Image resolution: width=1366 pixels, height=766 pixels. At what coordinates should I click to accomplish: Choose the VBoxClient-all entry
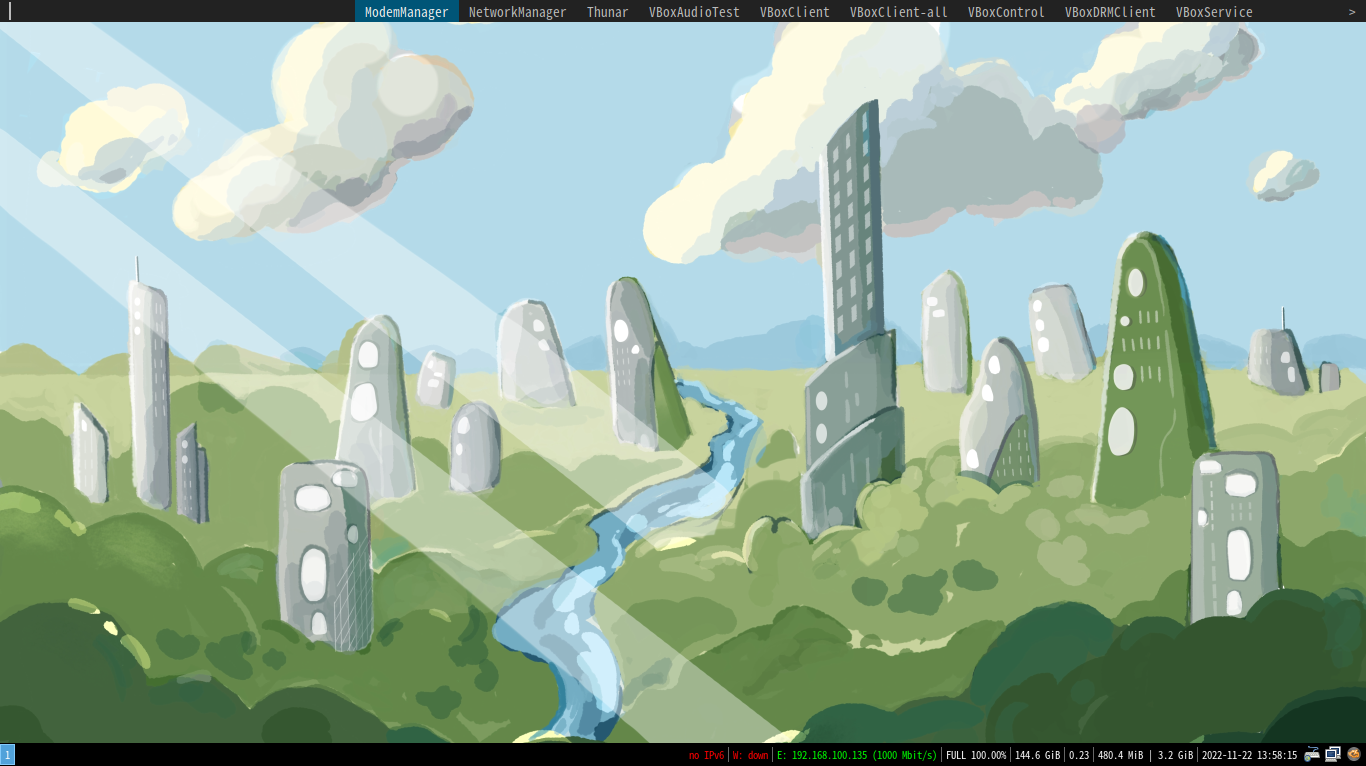[898, 12]
